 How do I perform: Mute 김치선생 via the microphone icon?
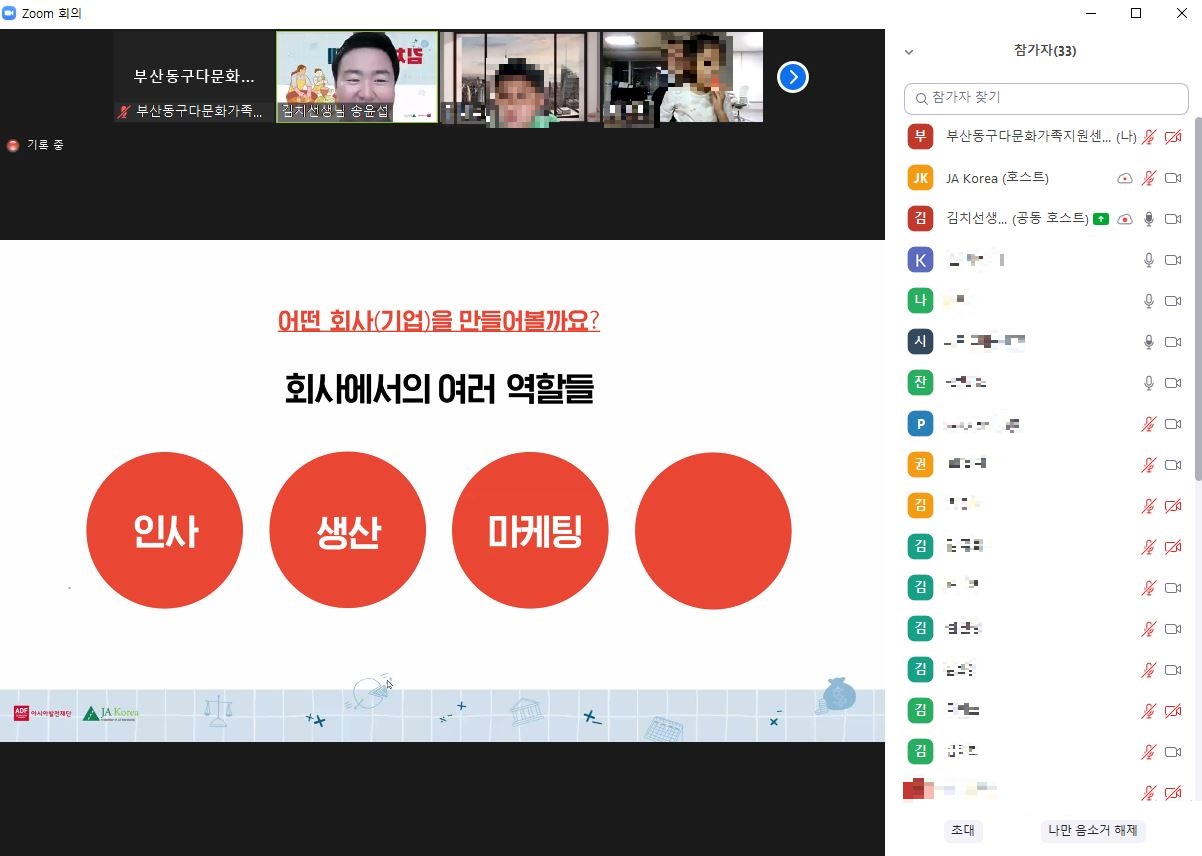click(x=1149, y=218)
